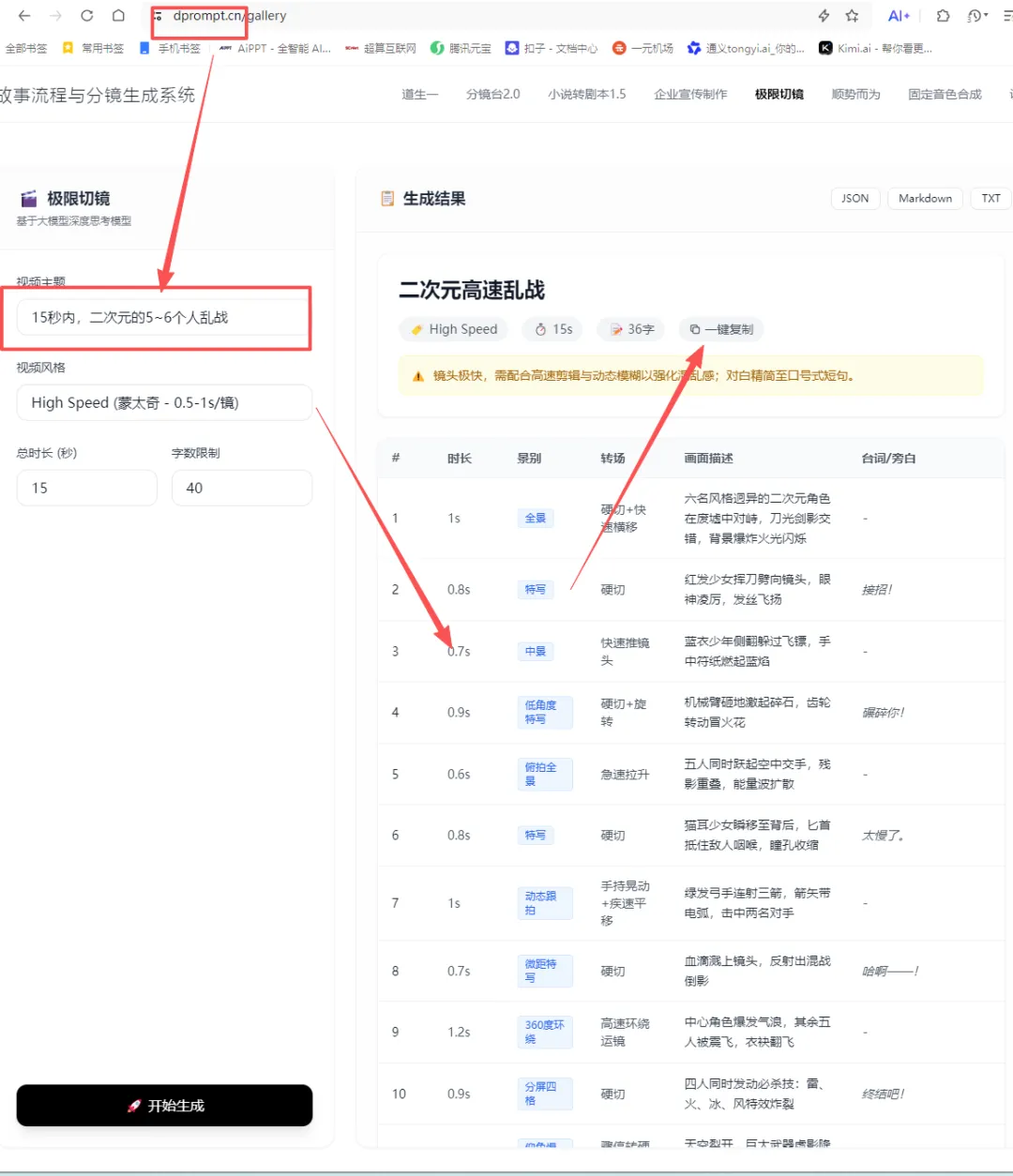Open the 小说转剧本1.5 nav item
Screen dimensions: 1013x1176
coord(586,94)
